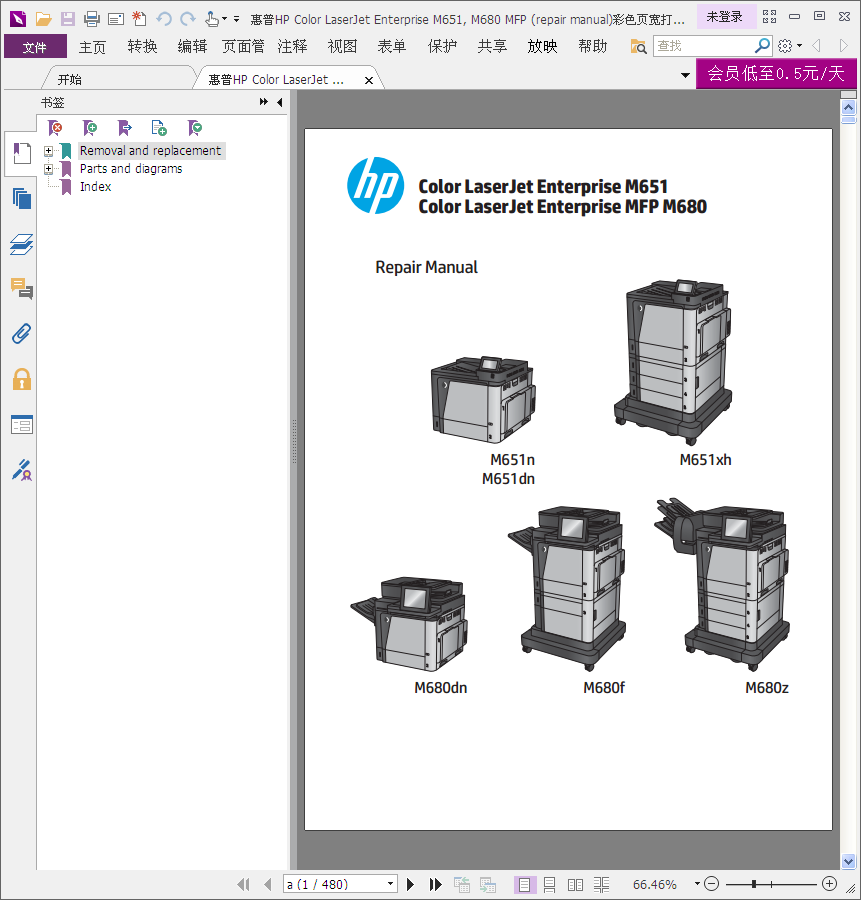
Task: Open the 保护 protect tab
Action: (442, 46)
